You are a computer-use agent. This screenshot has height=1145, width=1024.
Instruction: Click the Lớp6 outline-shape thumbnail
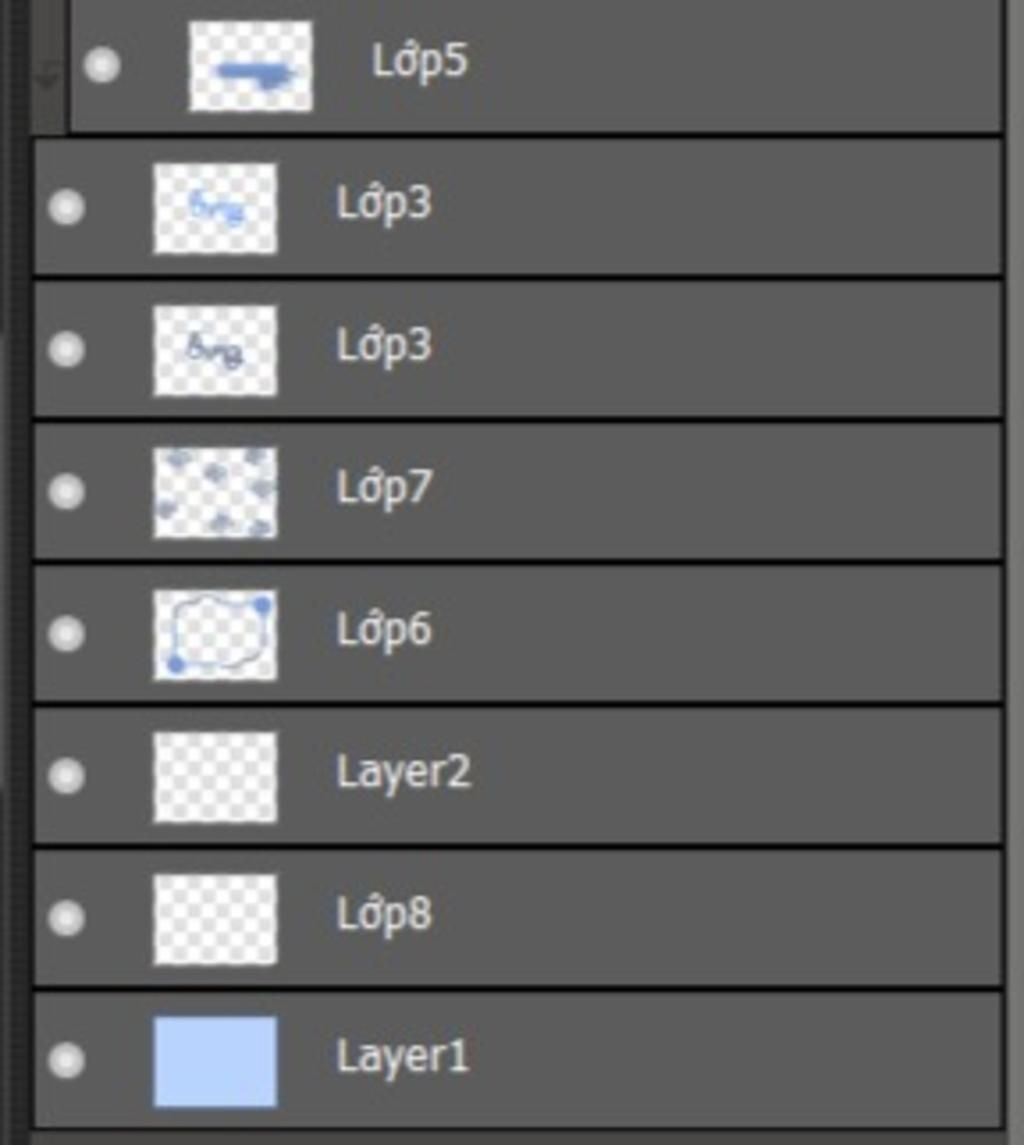[215, 635]
